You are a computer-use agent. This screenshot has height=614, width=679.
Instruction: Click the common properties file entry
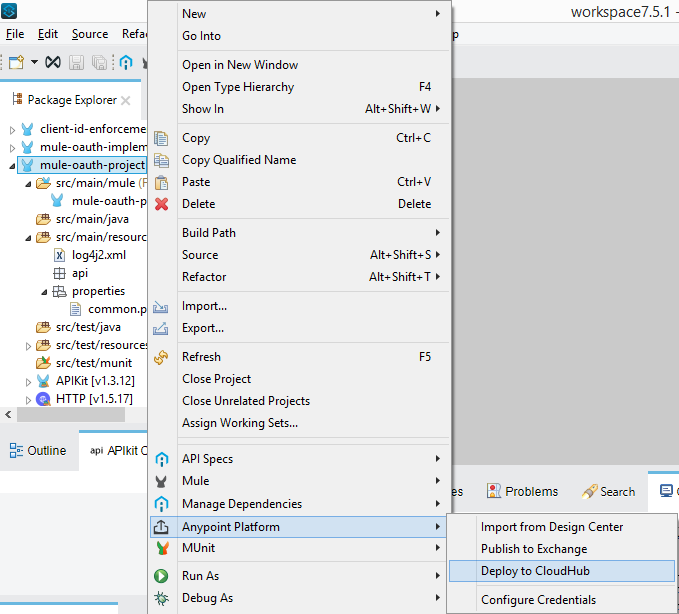[117, 309]
